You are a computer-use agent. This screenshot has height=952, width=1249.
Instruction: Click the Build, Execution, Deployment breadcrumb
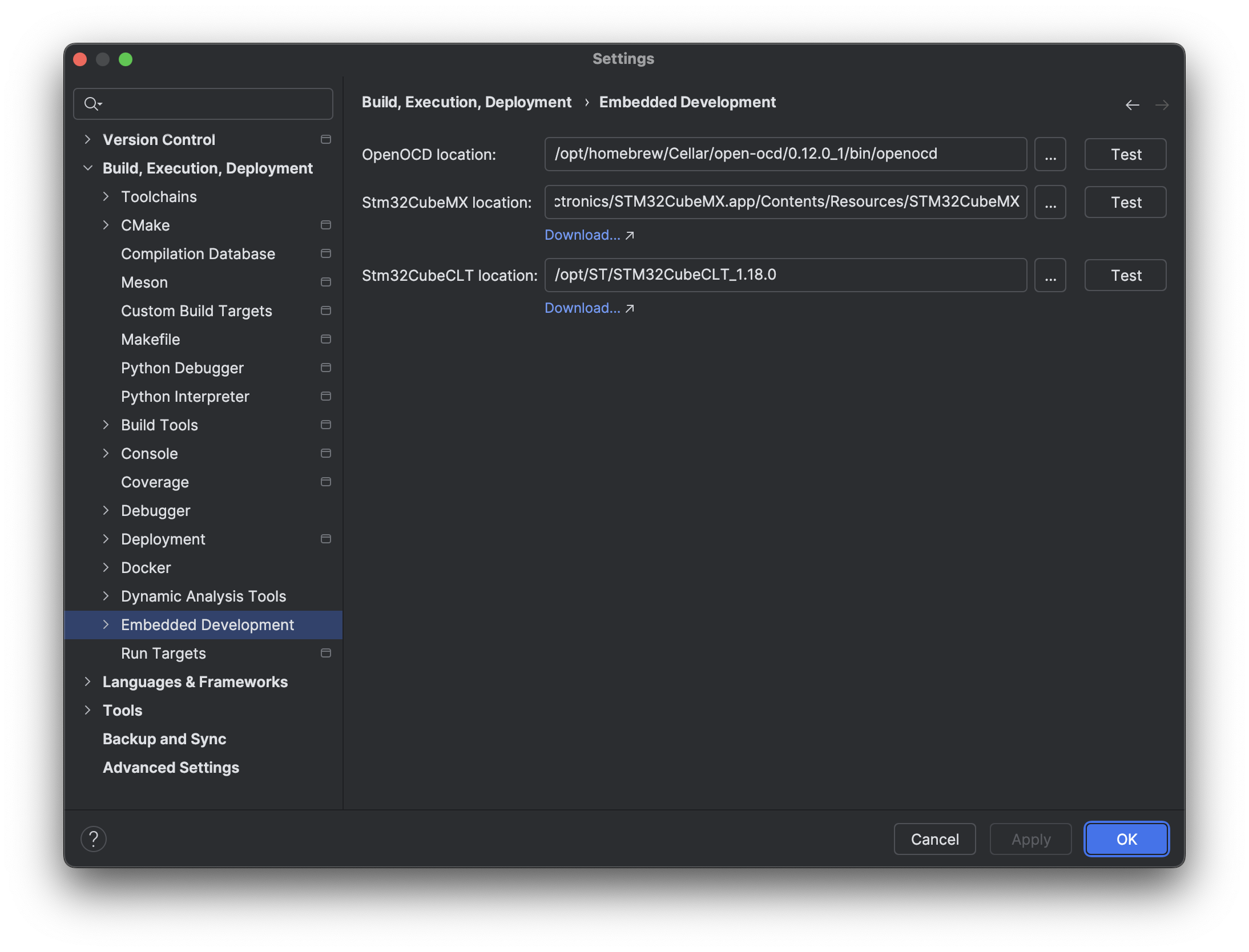coord(466,102)
